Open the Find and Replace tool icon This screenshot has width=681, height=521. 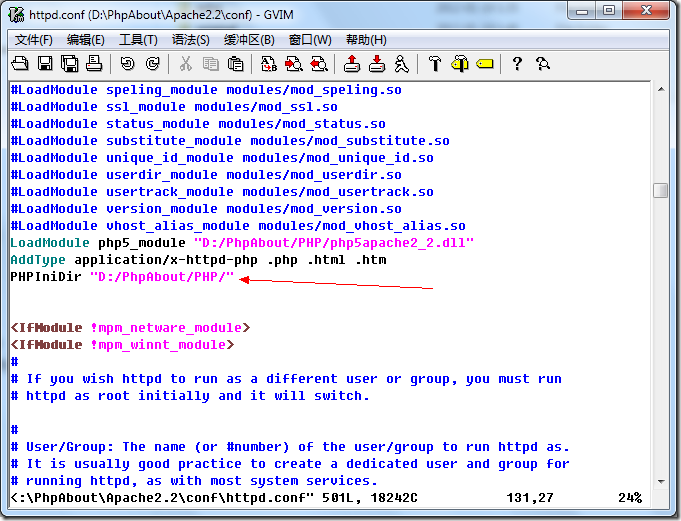click(269, 64)
